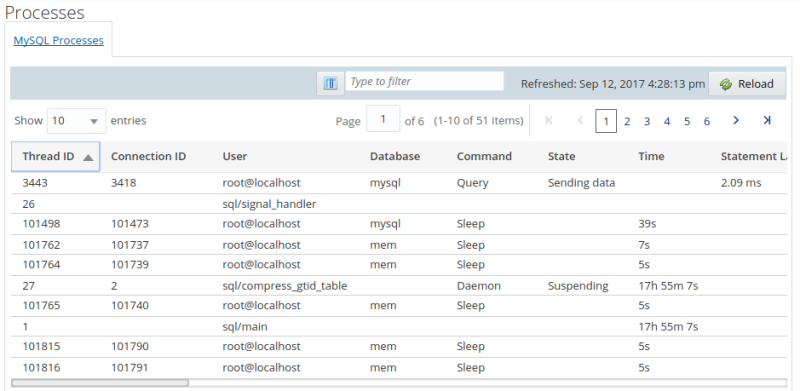Click the 1-10 of 51 items text

click(x=479, y=121)
